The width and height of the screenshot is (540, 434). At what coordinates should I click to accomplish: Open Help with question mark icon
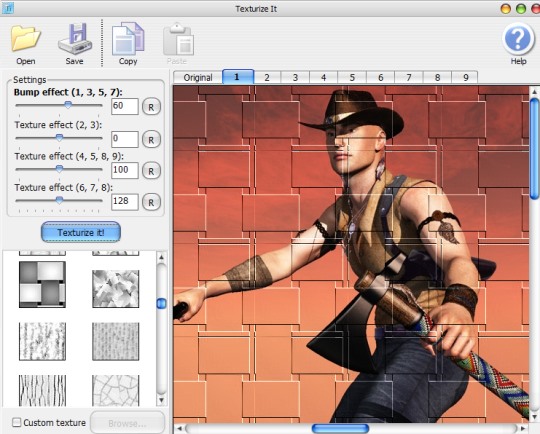[x=518, y=39]
